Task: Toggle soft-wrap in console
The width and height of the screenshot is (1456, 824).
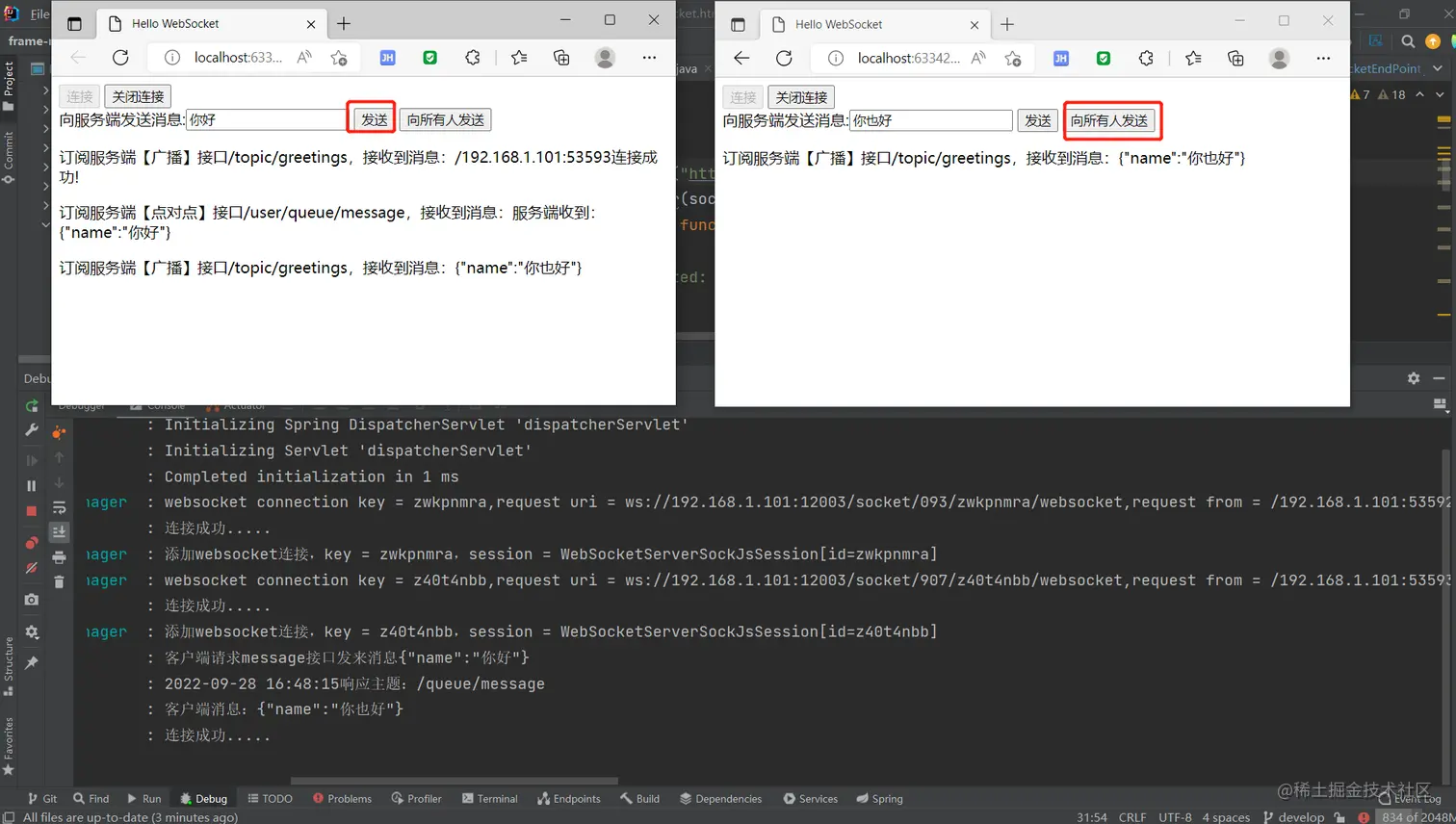Action: point(59,507)
